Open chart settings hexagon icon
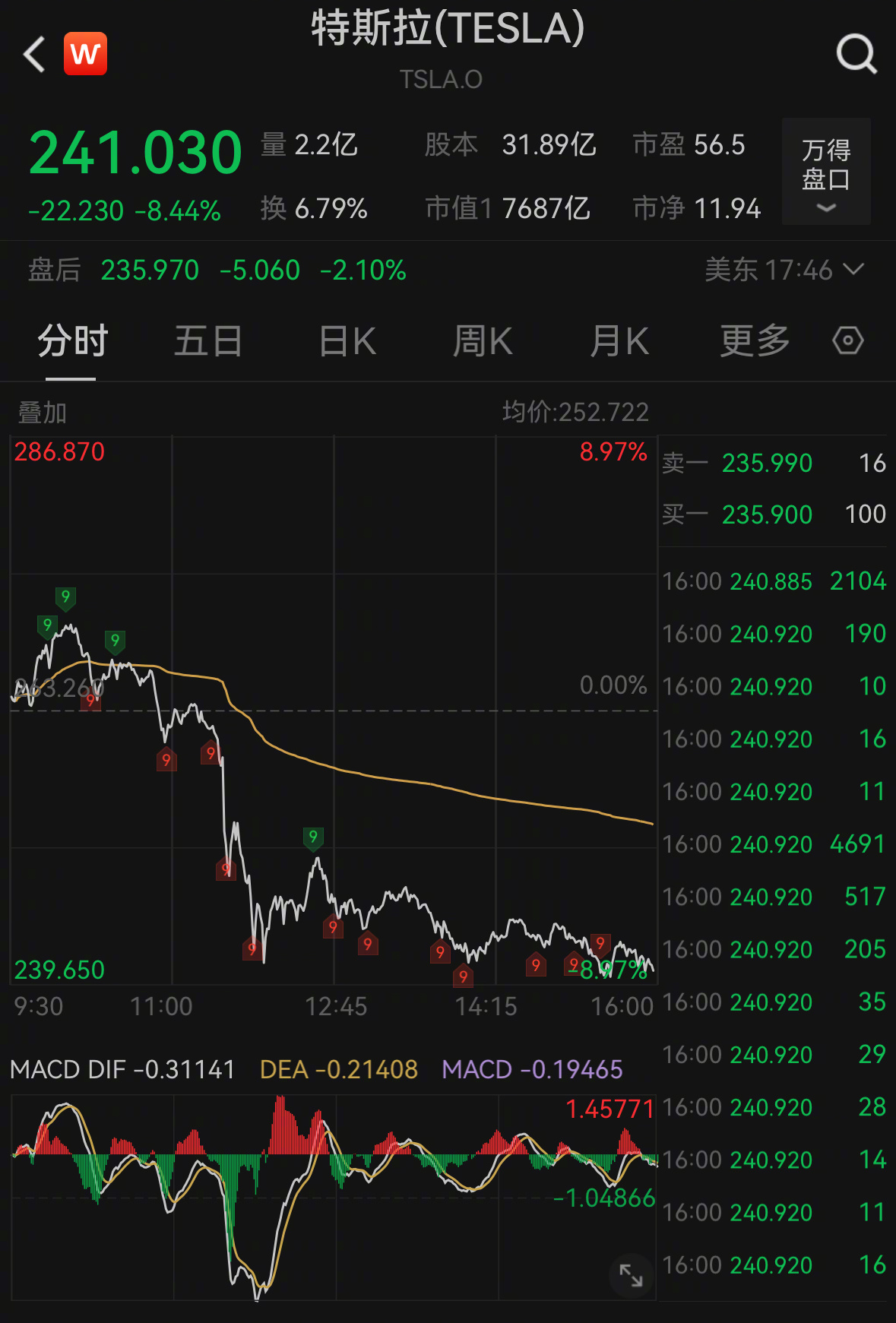The width and height of the screenshot is (896, 1323). pos(847,340)
